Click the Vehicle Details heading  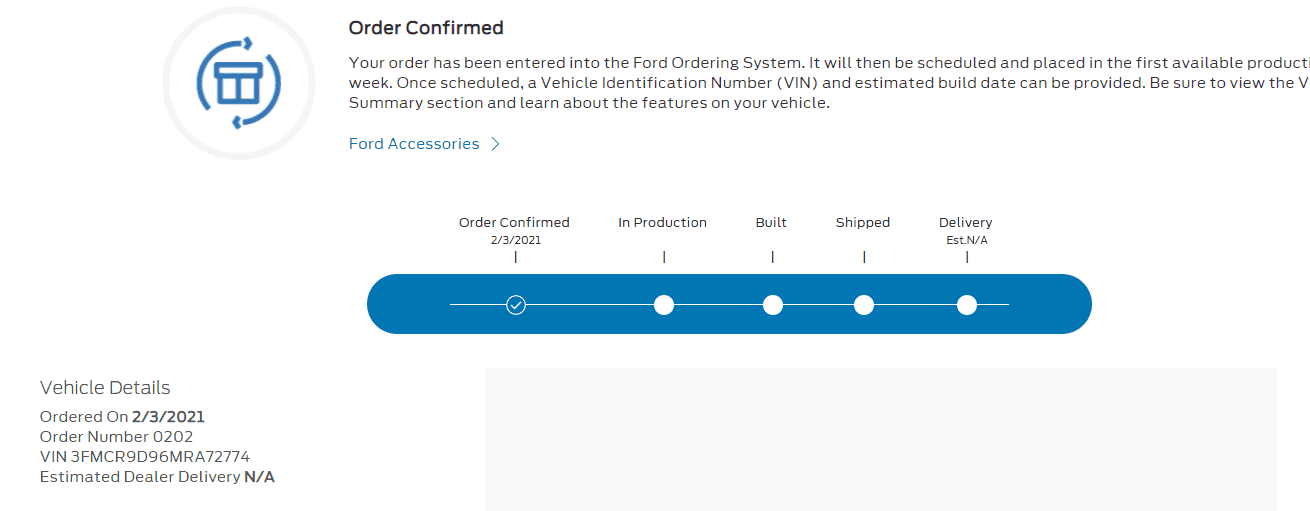pos(105,388)
